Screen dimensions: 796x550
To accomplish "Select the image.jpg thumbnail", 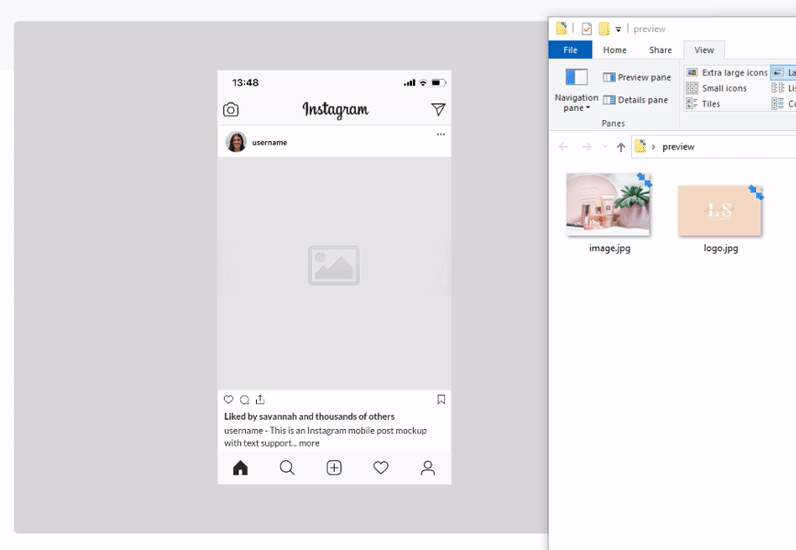I will (x=608, y=204).
